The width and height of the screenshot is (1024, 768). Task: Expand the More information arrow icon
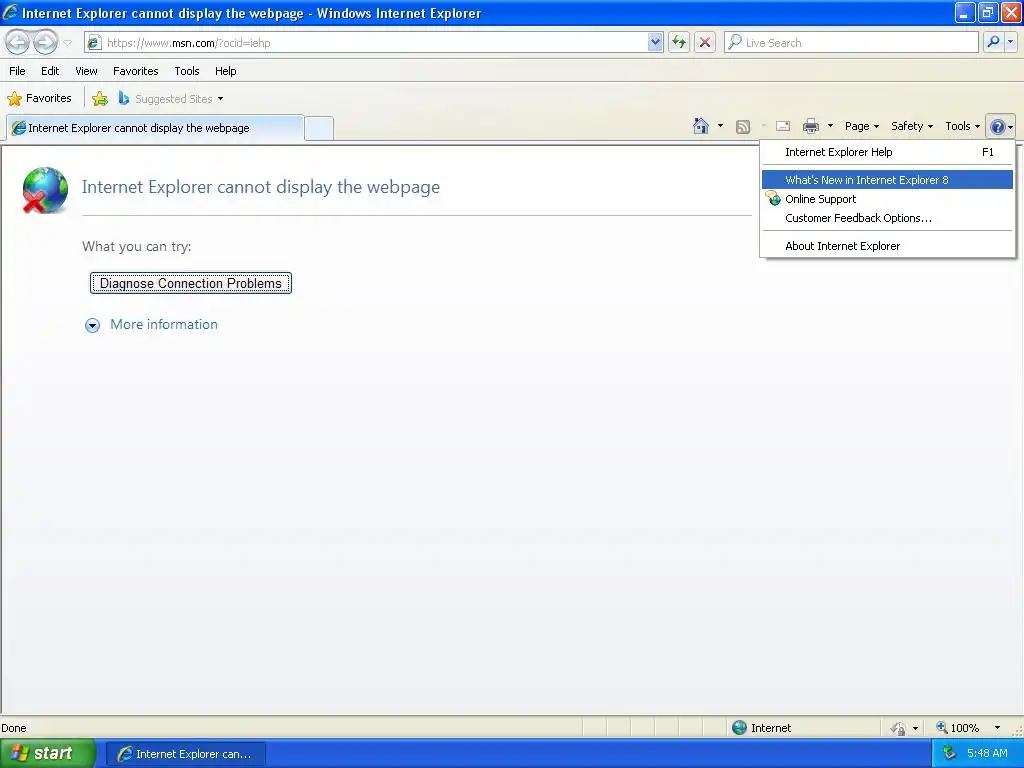(x=93, y=325)
